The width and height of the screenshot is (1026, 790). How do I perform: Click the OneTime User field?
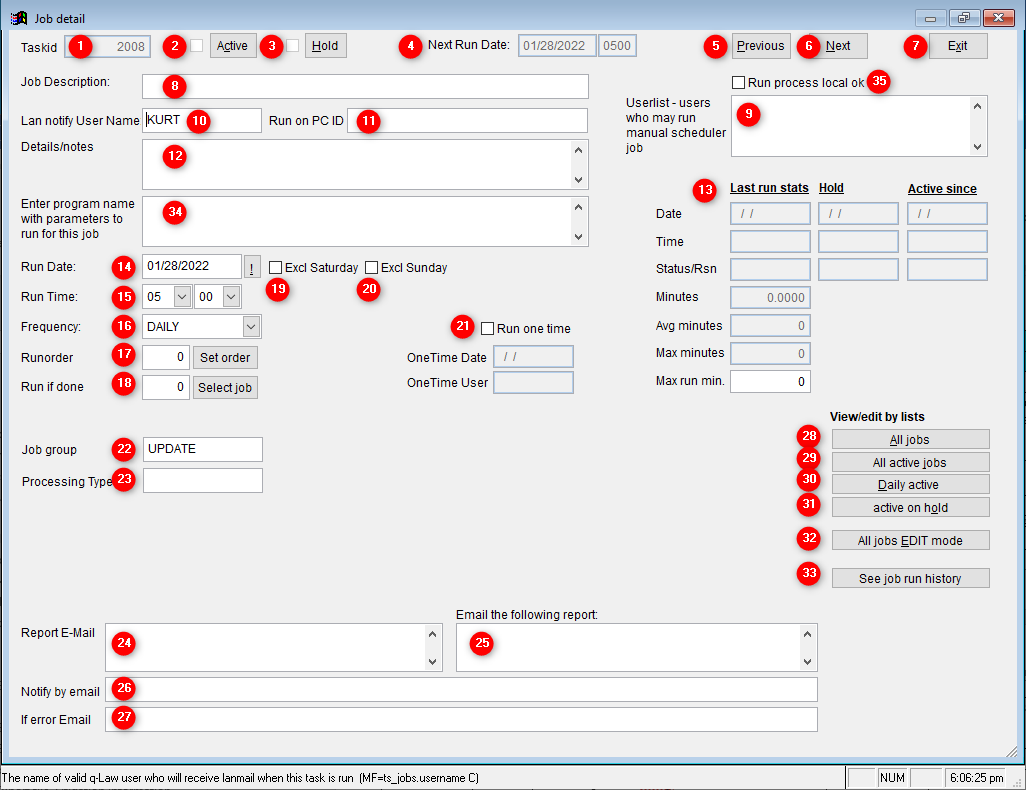coord(533,383)
